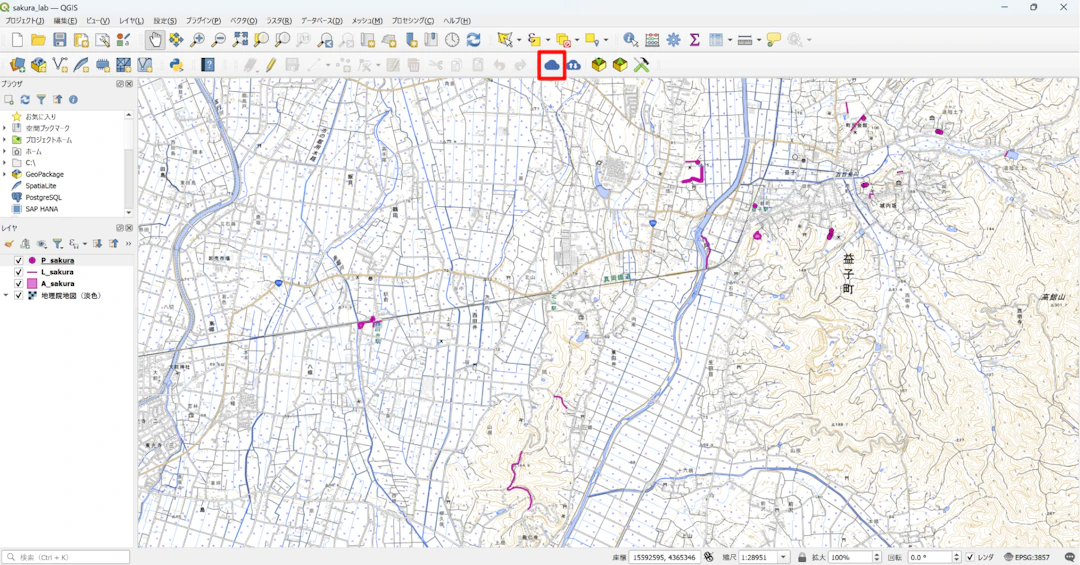Save the project with the floppy disk icon
This screenshot has width=1080, height=565.
60,40
